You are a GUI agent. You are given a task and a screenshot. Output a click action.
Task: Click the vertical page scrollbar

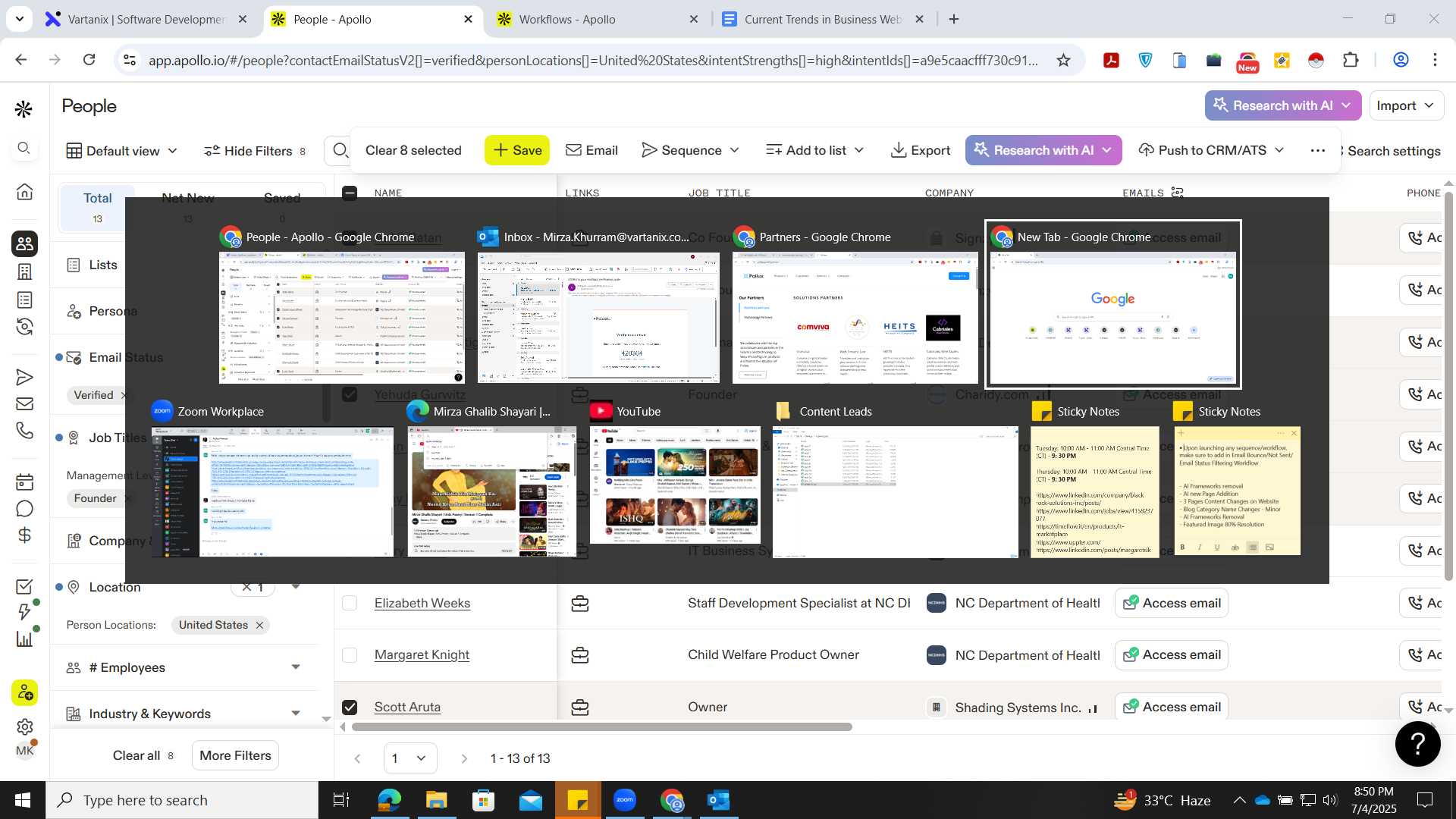pos(1448,387)
